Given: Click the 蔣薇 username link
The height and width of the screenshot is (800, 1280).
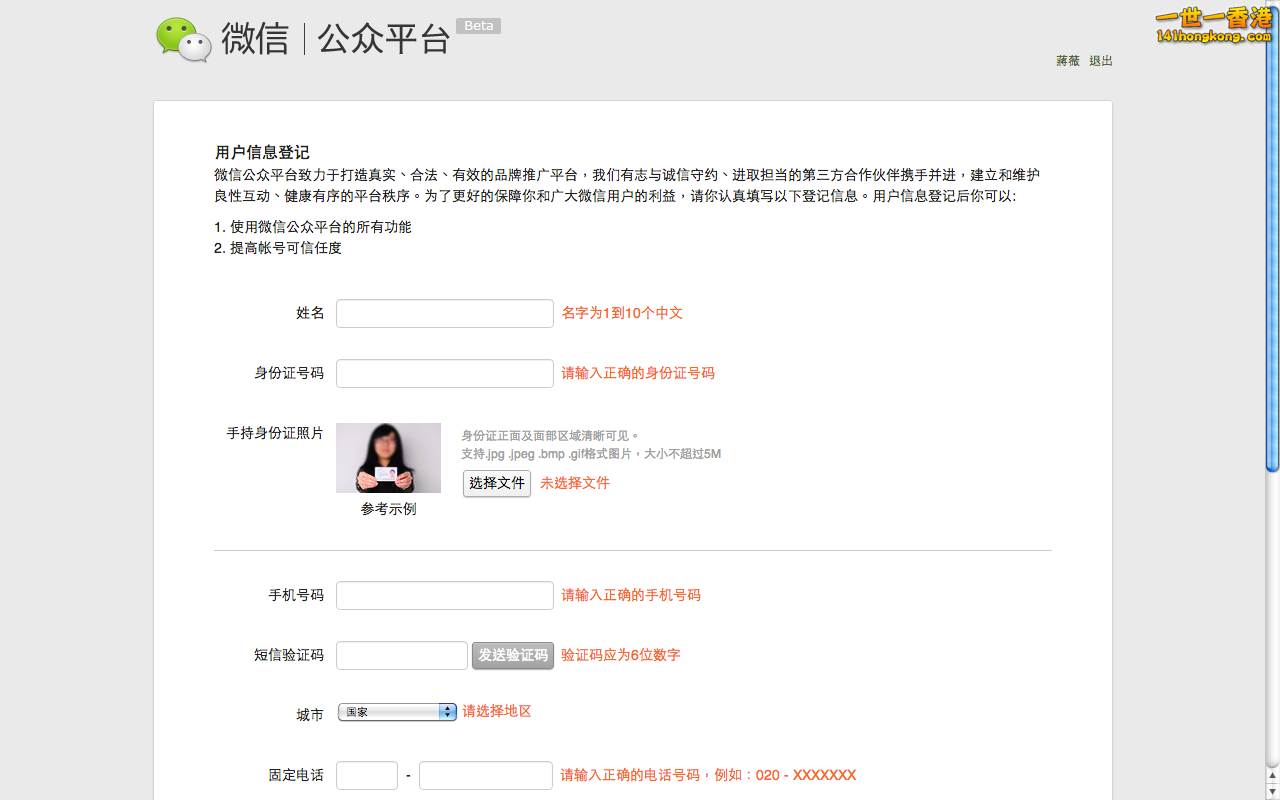Looking at the screenshot, I should tap(1067, 61).
